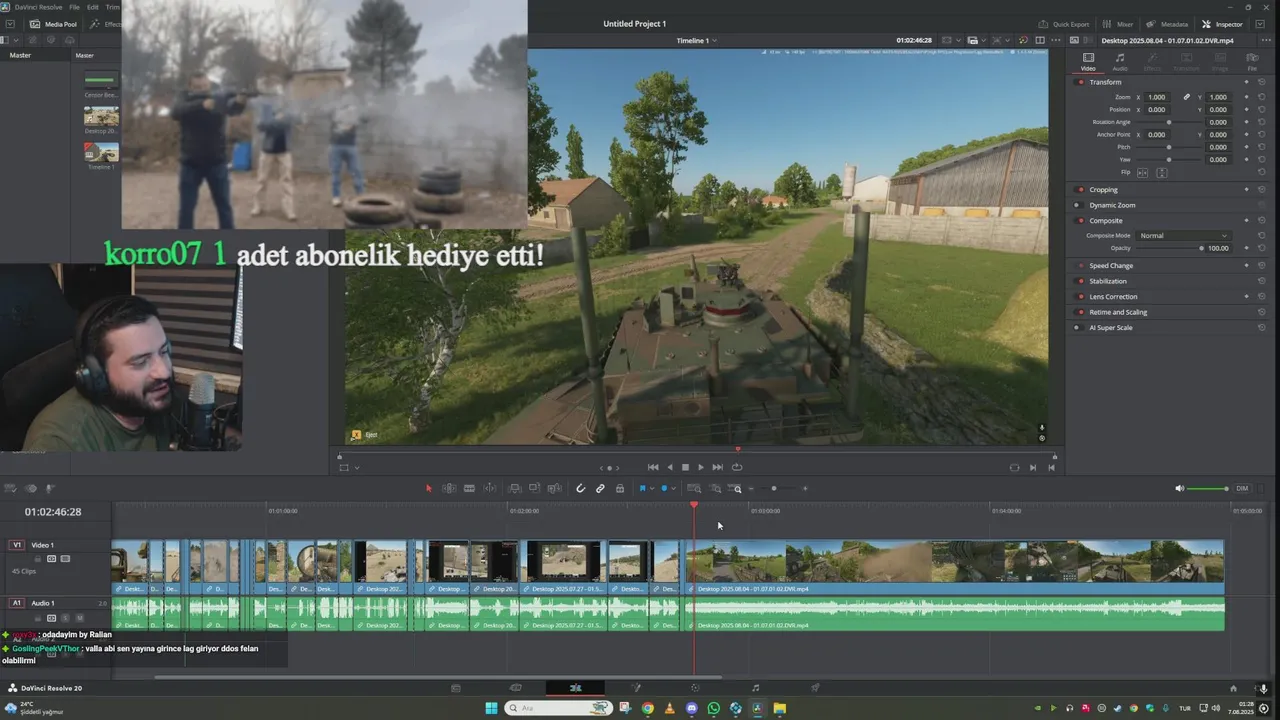1280x720 pixels.
Task: Mute Audio 1 track with M button
Action: [80, 618]
